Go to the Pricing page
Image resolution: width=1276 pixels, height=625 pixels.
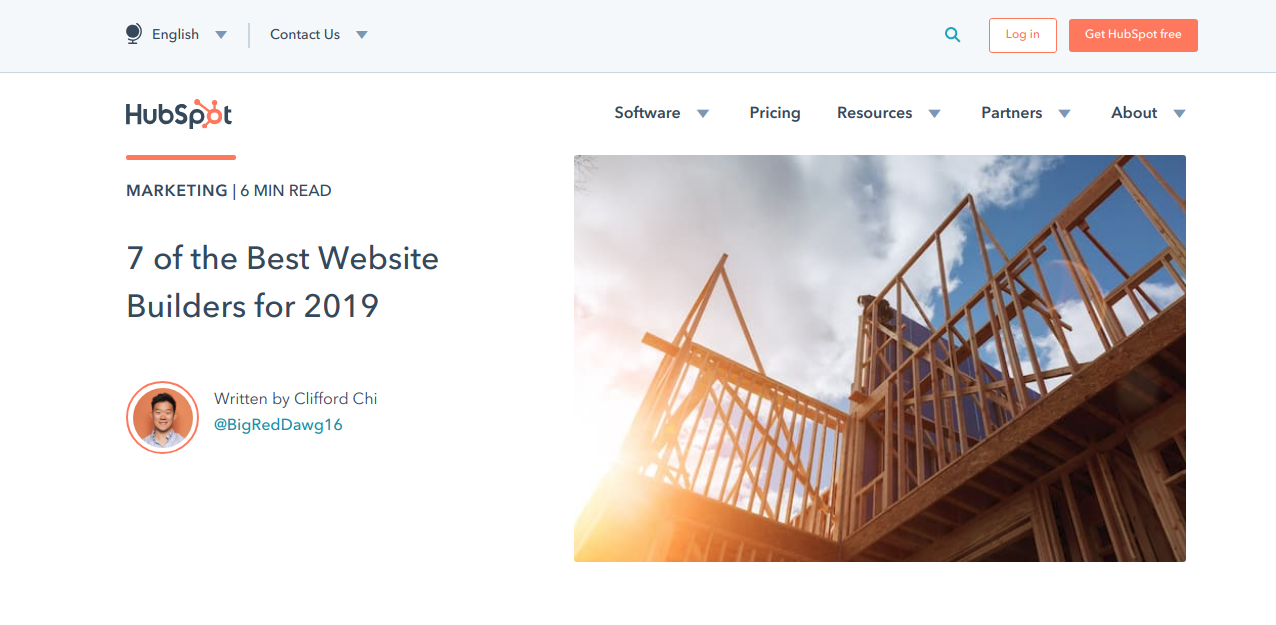pos(775,113)
